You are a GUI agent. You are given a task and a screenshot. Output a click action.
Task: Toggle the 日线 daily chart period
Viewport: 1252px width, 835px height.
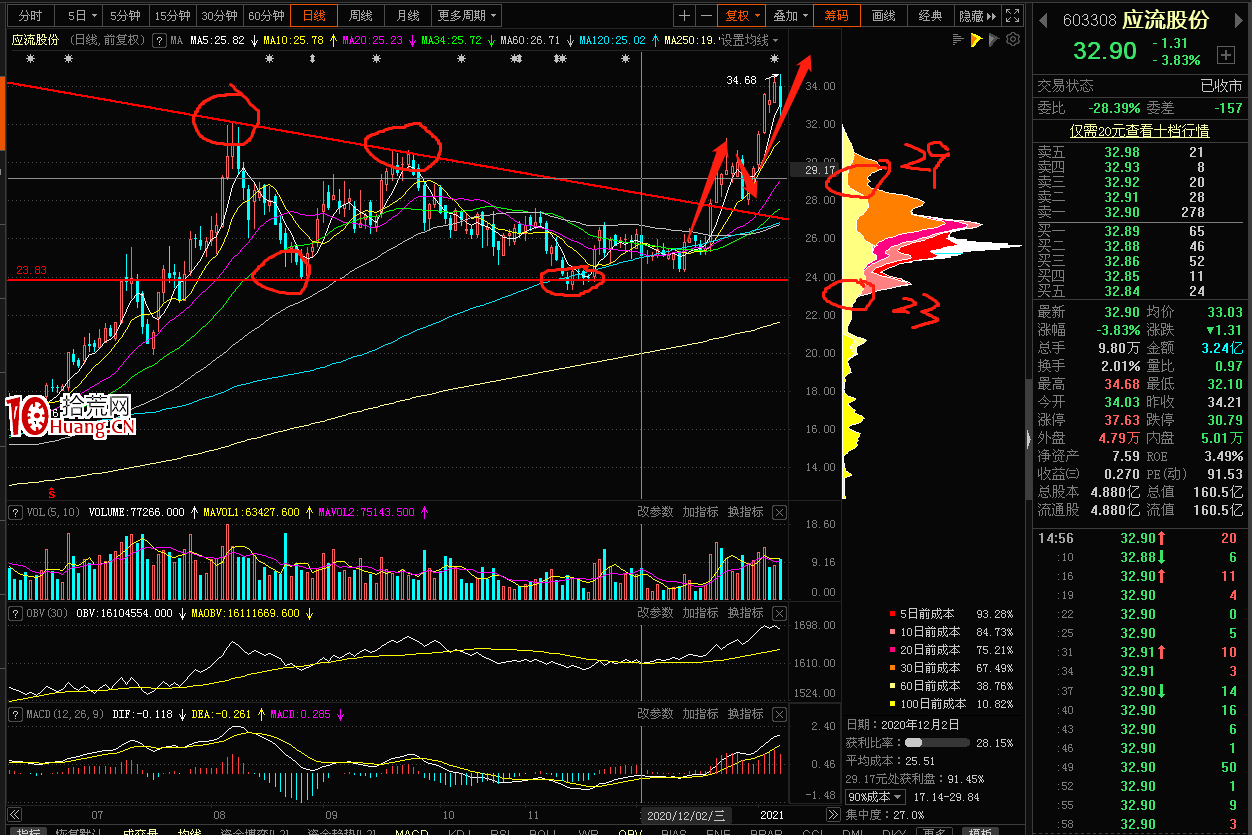click(x=314, y=16)
